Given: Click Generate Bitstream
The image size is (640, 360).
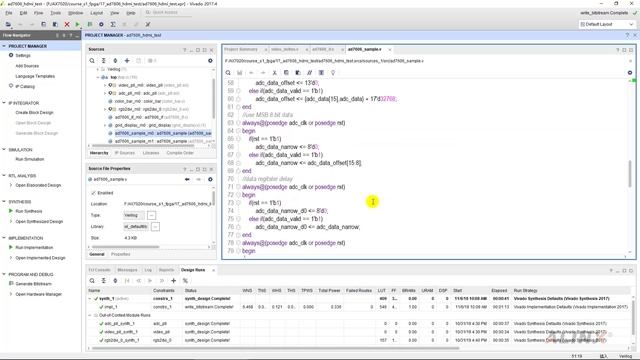Looking at the screenshot, I should (x=33, y=284).
